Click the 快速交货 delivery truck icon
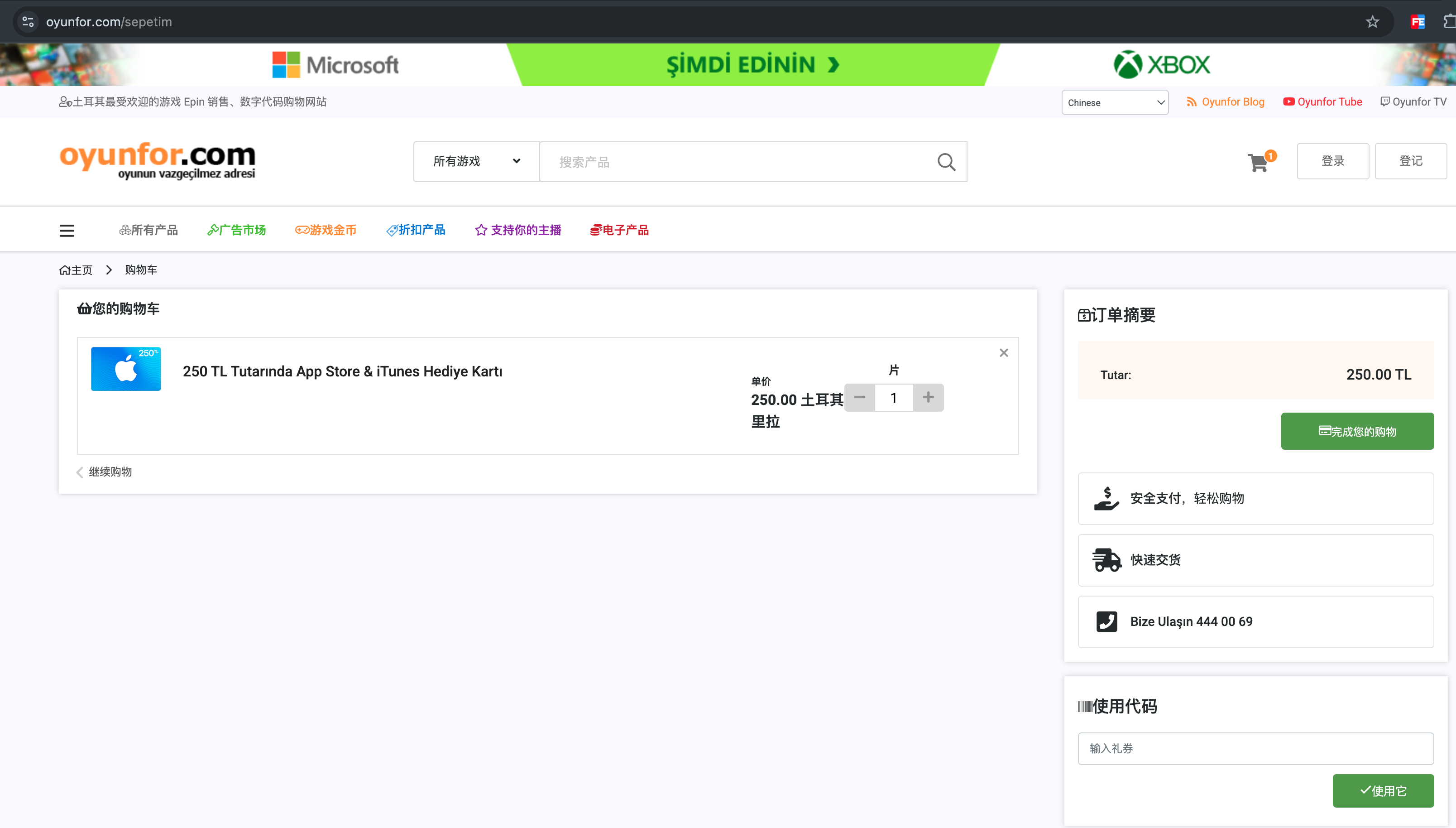This screenshot has width=1456, height=828. [1106, 560]
